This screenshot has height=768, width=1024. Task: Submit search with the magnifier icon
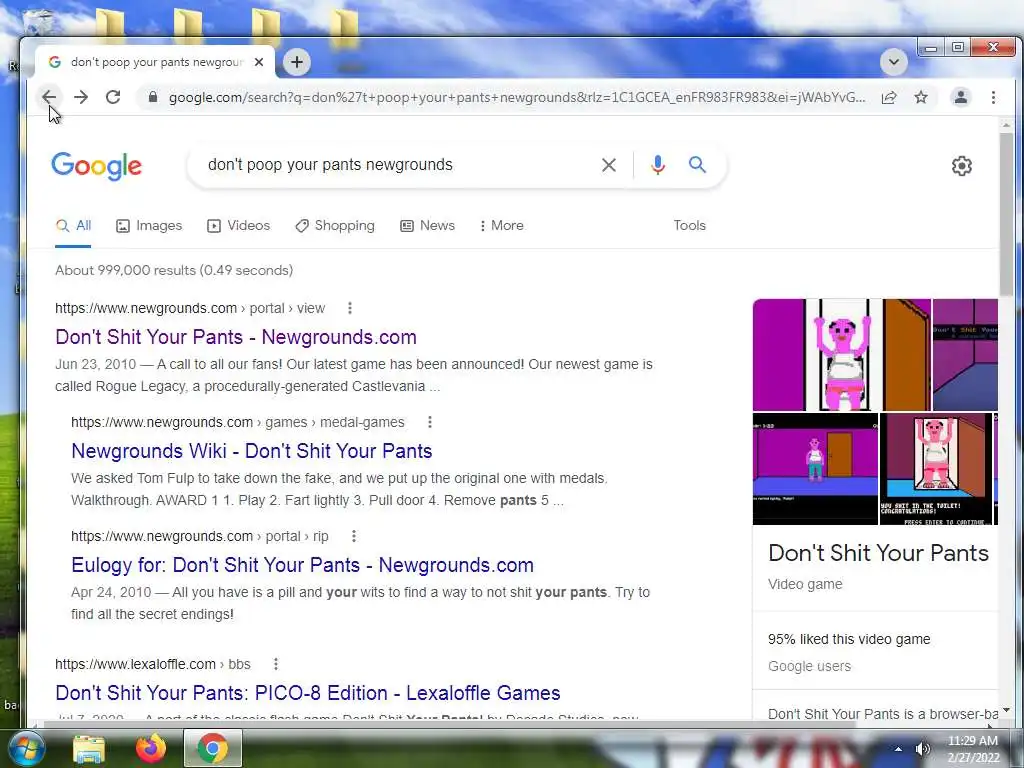pyautogui.click(x=697, y=165)
